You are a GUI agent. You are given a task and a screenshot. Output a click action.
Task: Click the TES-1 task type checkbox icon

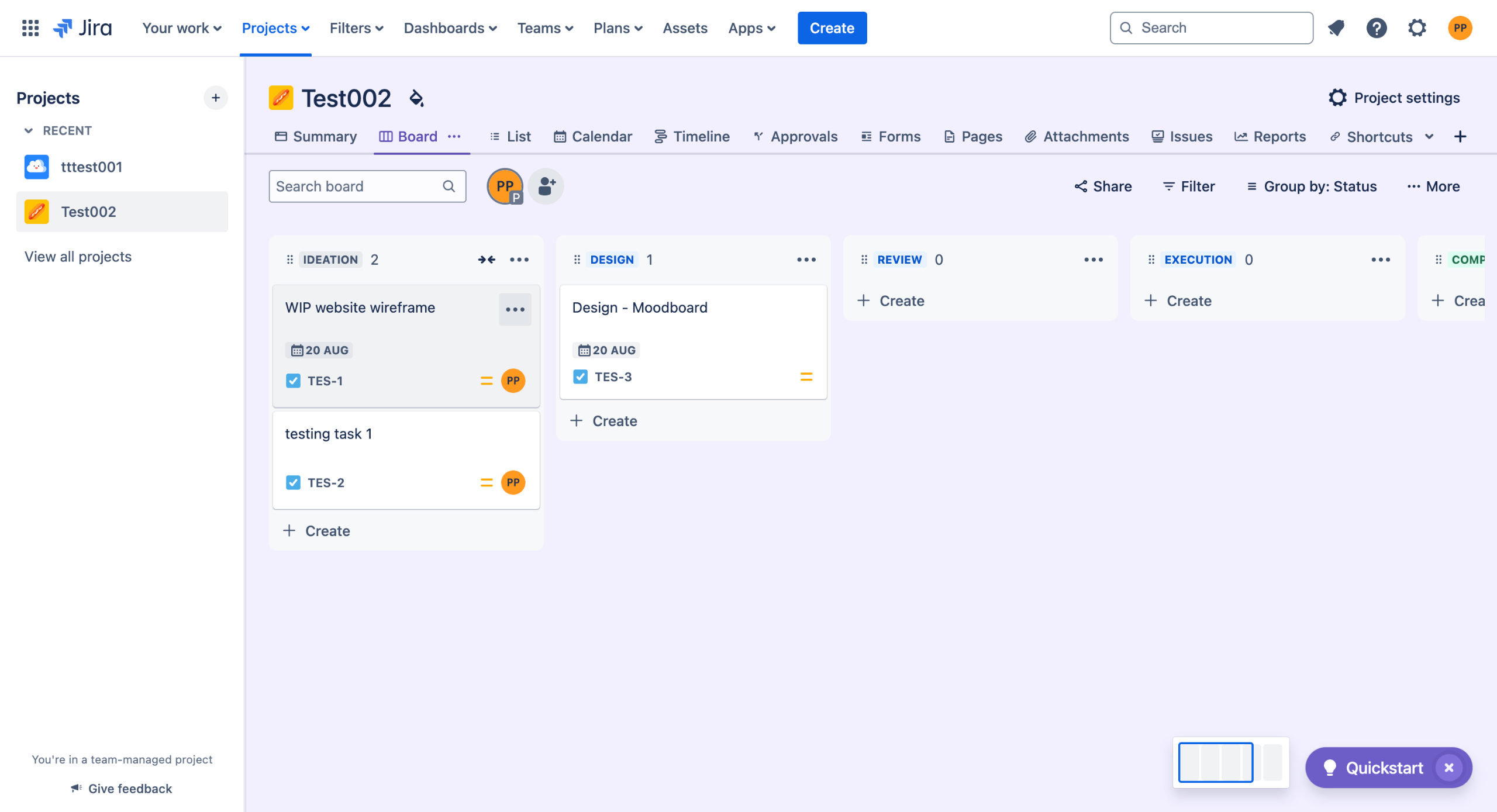293,381
